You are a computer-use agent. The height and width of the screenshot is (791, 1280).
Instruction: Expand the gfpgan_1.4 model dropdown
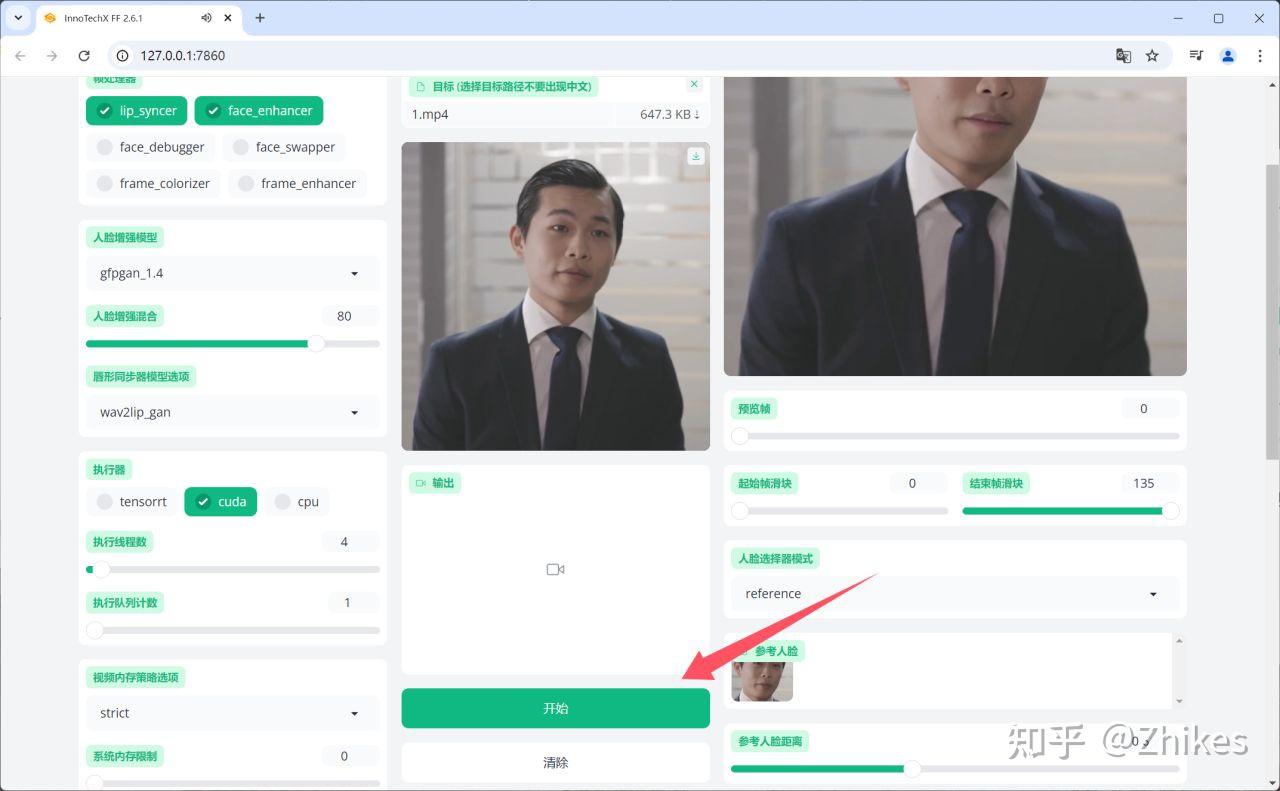[x=232, y=273]
